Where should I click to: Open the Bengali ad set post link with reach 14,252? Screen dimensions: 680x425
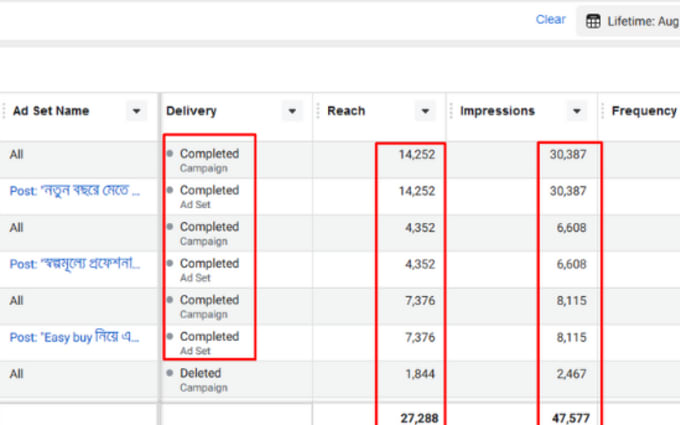[75, 190]
